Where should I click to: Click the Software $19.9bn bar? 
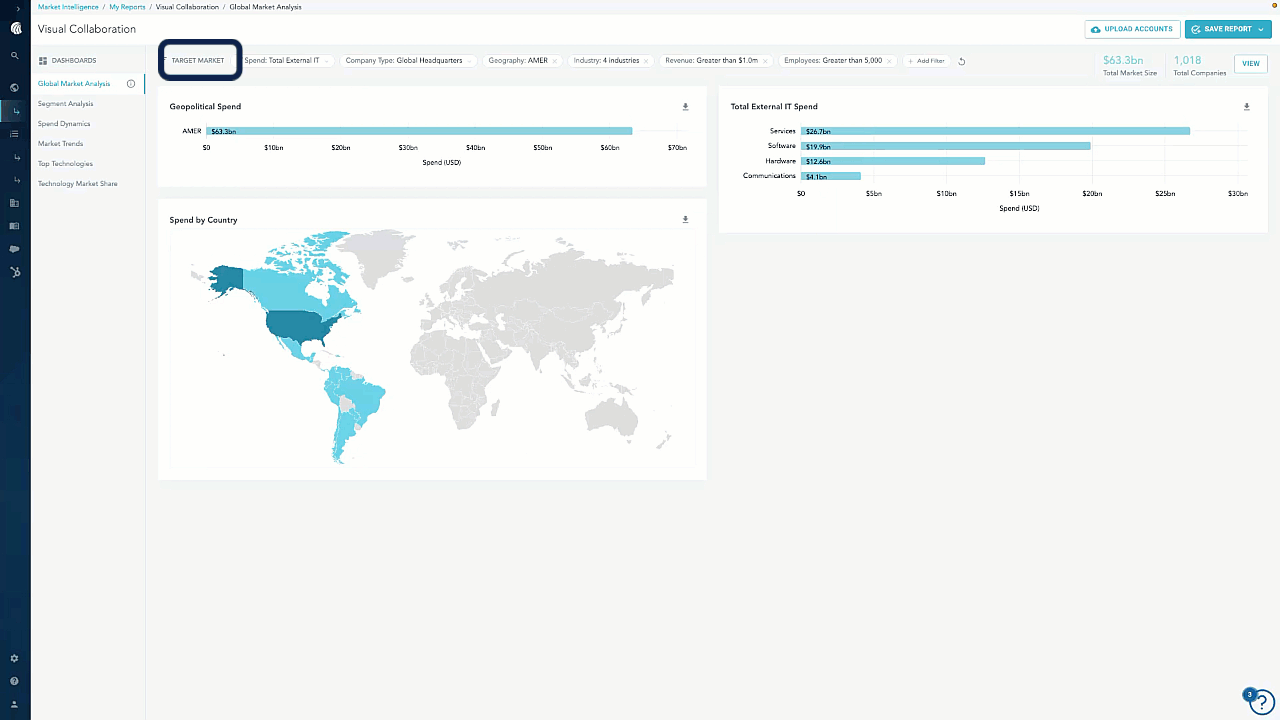pyautogui.click(x=945, y=146)
